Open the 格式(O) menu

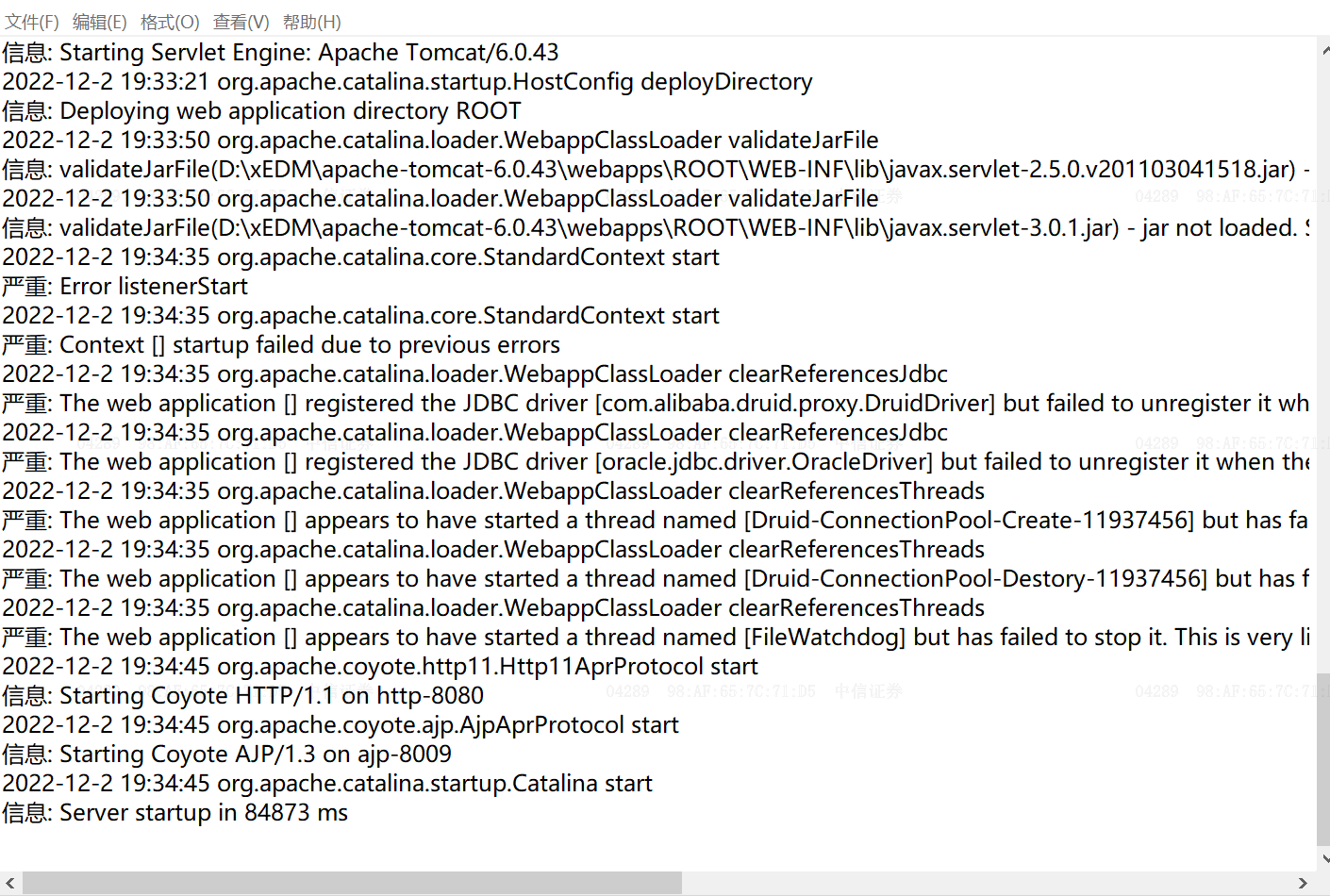[x=170, y=22]
